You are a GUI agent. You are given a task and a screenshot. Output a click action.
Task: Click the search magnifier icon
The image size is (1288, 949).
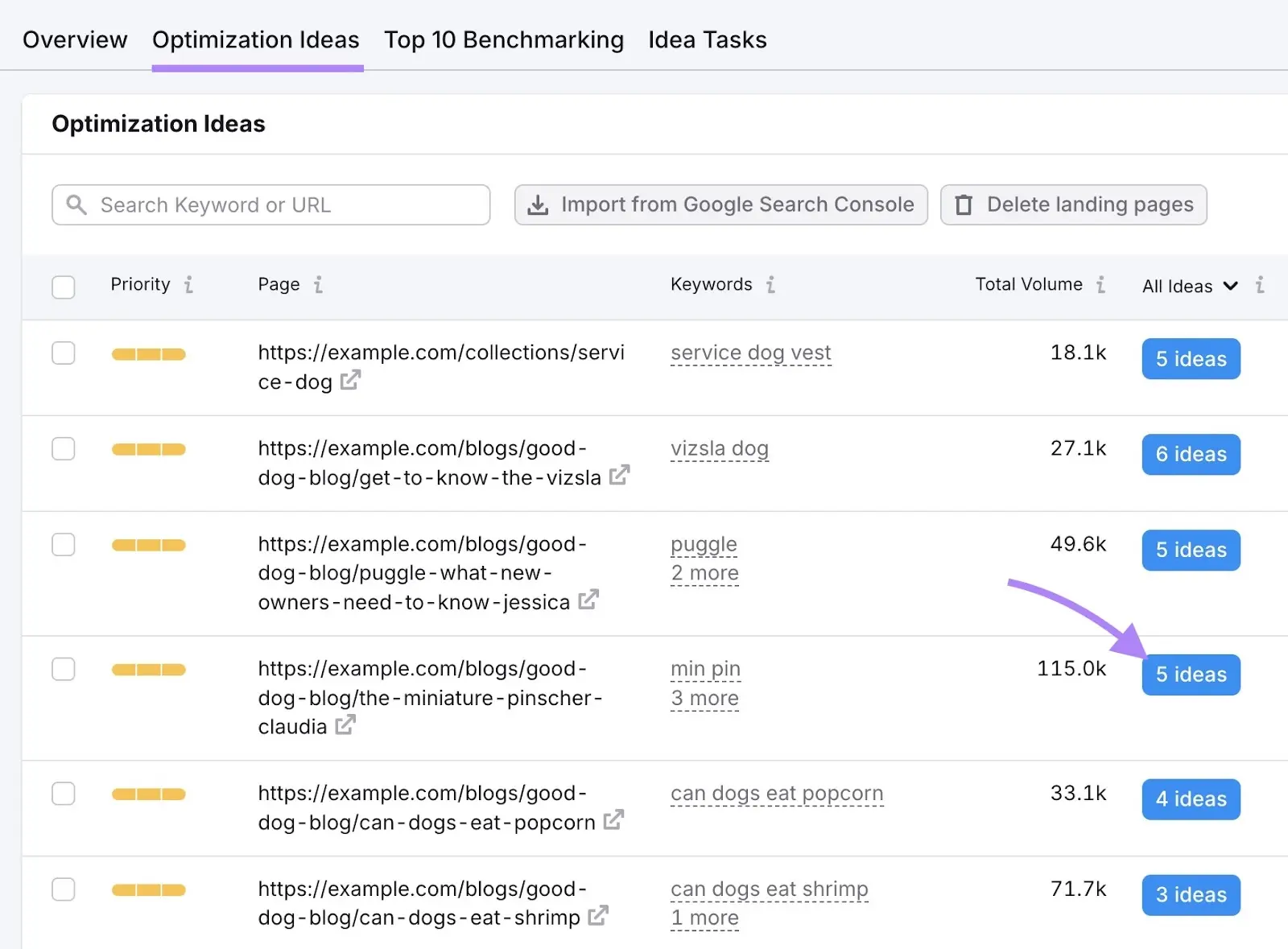[x=76, y=205]
